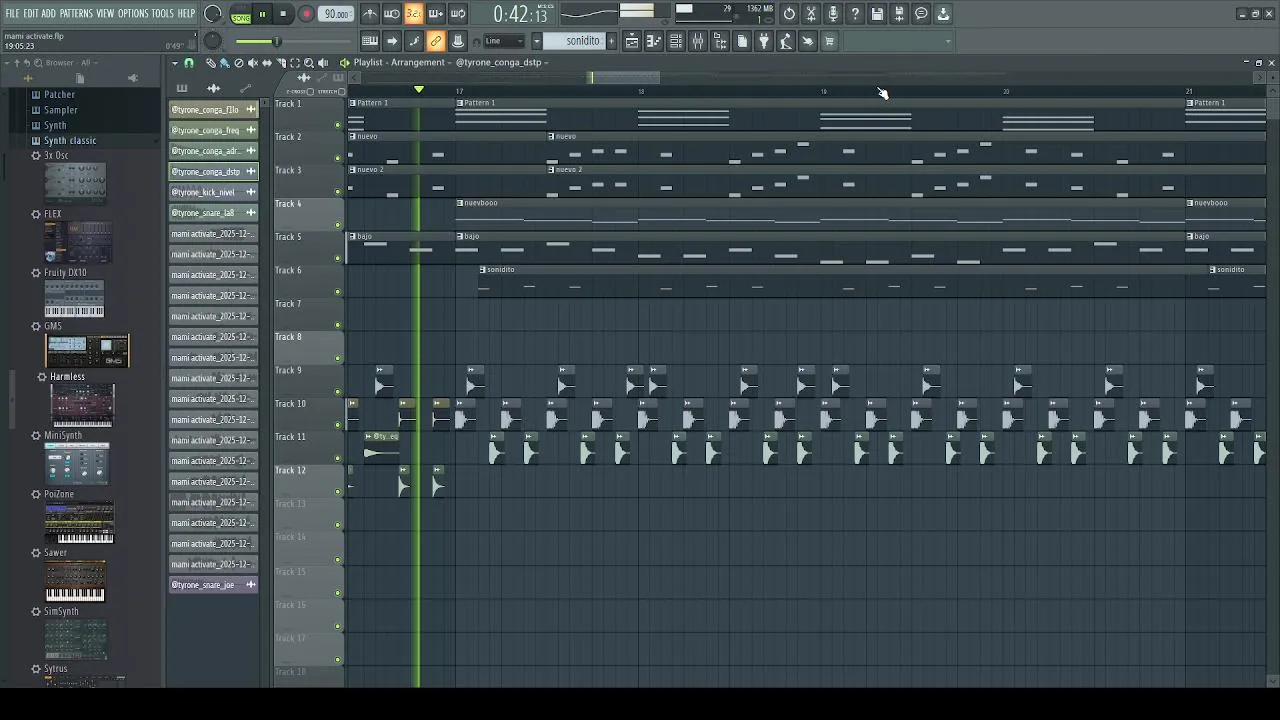The image size is (1280, 720).
Task: Select the slice tool in playlist
Action: (281, 63)
